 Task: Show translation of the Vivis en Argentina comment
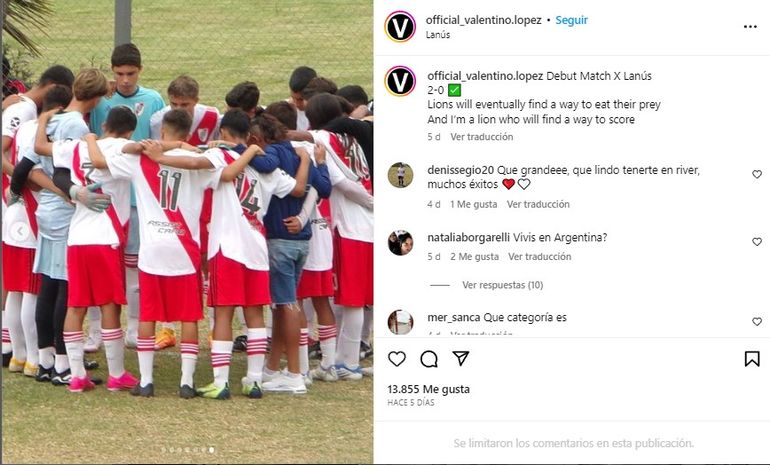coord(539,256)
